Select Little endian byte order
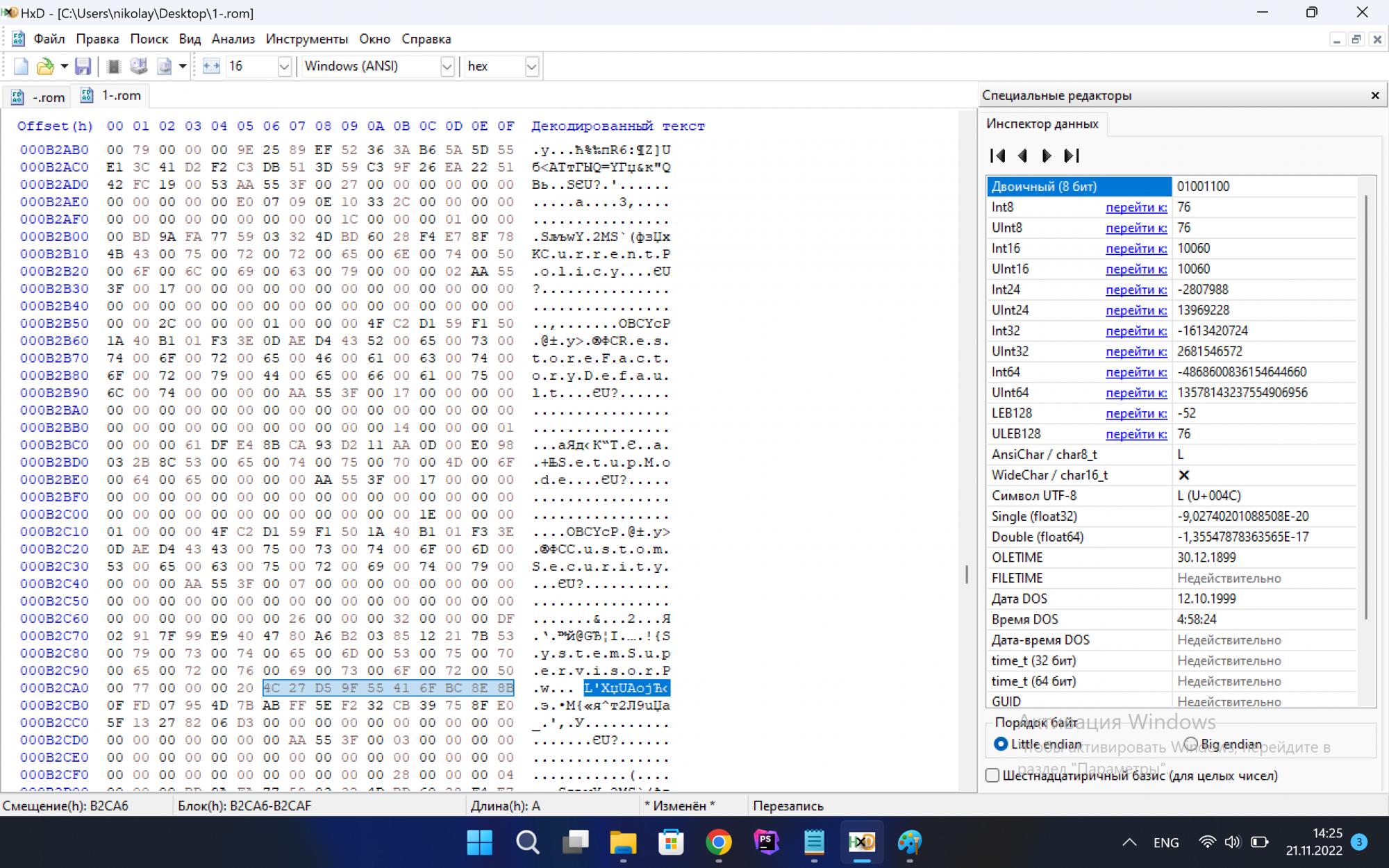The image size is (1389, 868). pyautogui.click(x=1001, y=744)
